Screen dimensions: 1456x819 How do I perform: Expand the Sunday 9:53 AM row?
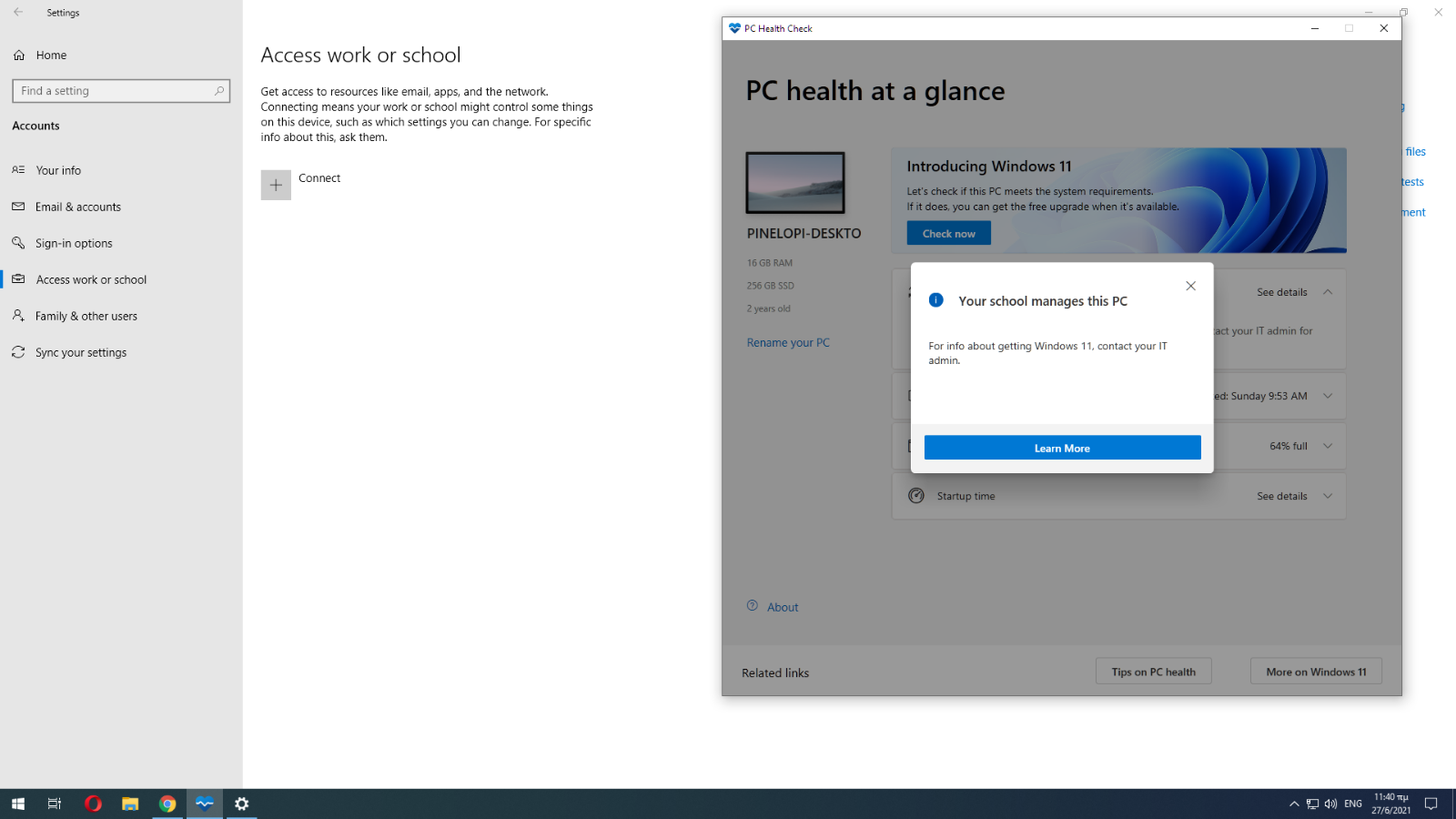1328,396
